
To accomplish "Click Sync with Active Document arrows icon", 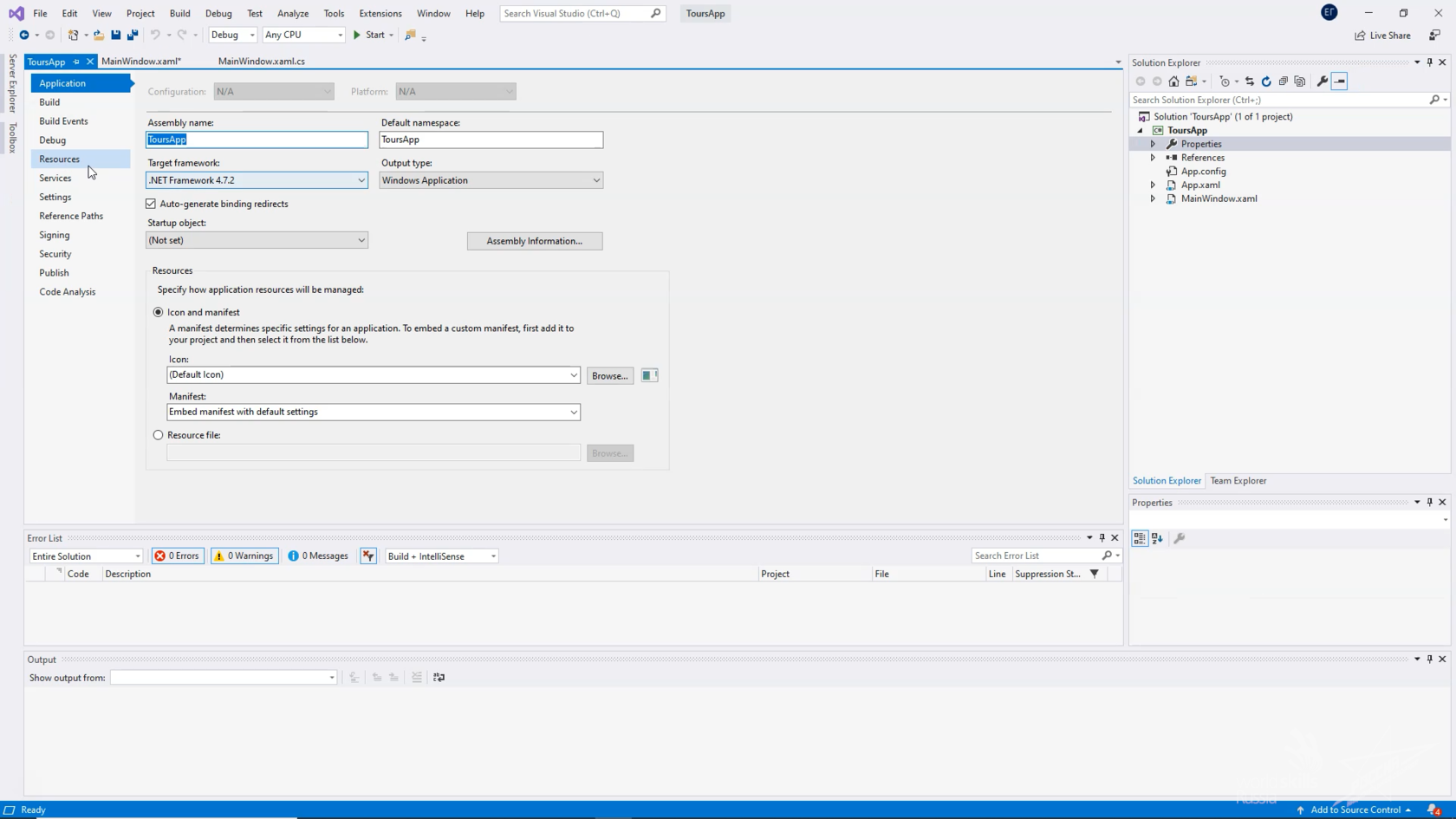I will (1250, 81).
